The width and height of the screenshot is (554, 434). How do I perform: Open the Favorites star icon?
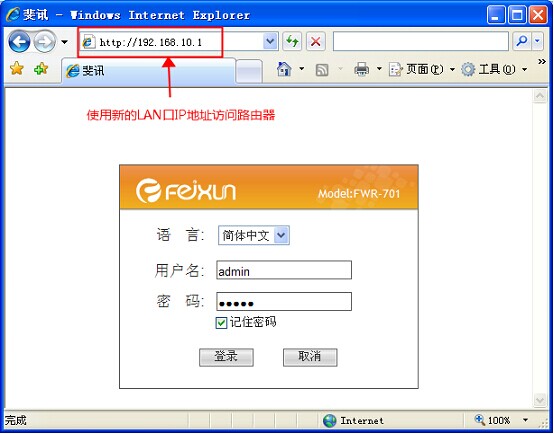click(17, 68)
